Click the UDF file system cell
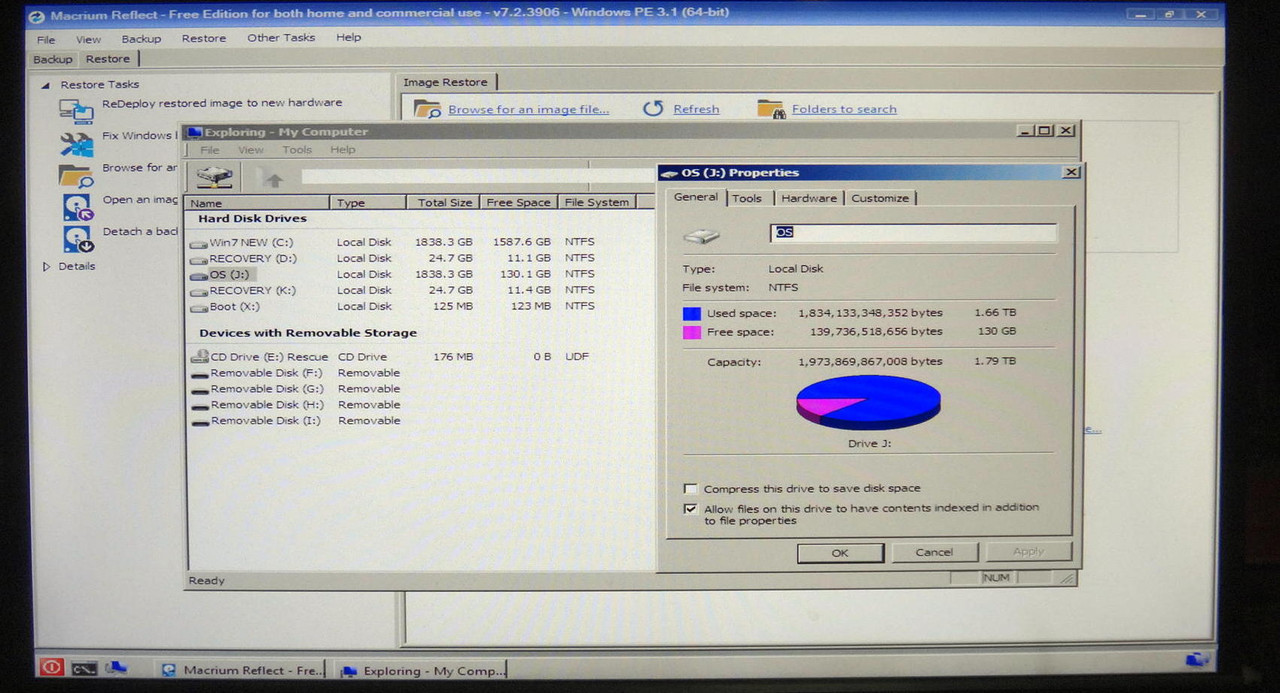The image size is (1280, 693). 577,356
